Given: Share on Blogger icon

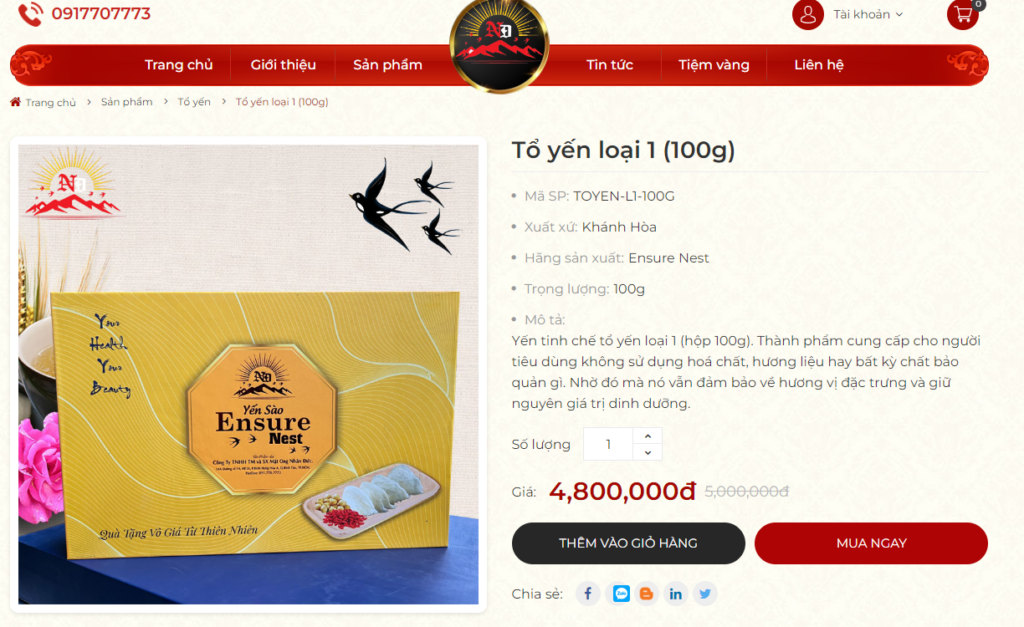Looking at the screenshot, I should (646, 594).
